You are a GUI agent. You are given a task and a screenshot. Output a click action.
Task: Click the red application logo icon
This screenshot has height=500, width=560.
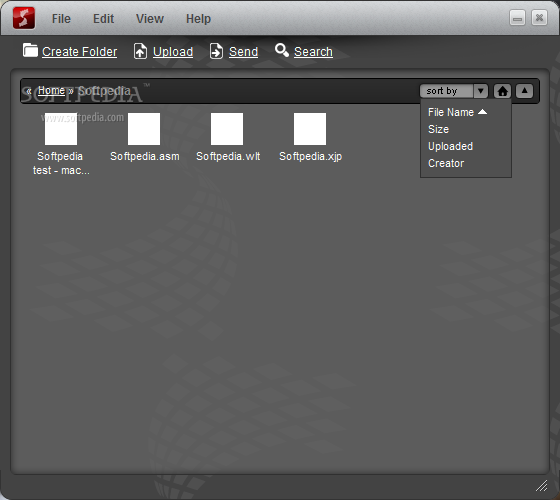(x=24, y=18)
